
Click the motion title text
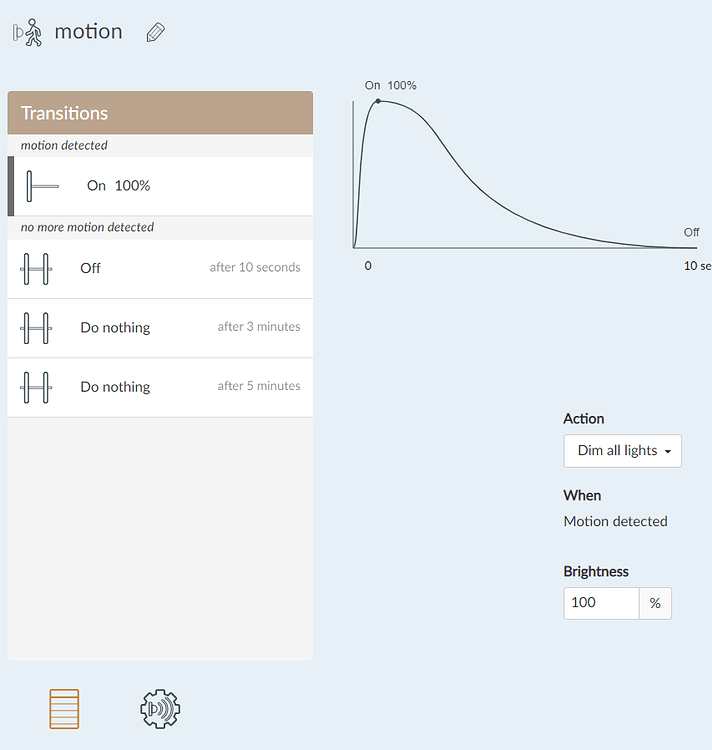[x=88, y=32]
